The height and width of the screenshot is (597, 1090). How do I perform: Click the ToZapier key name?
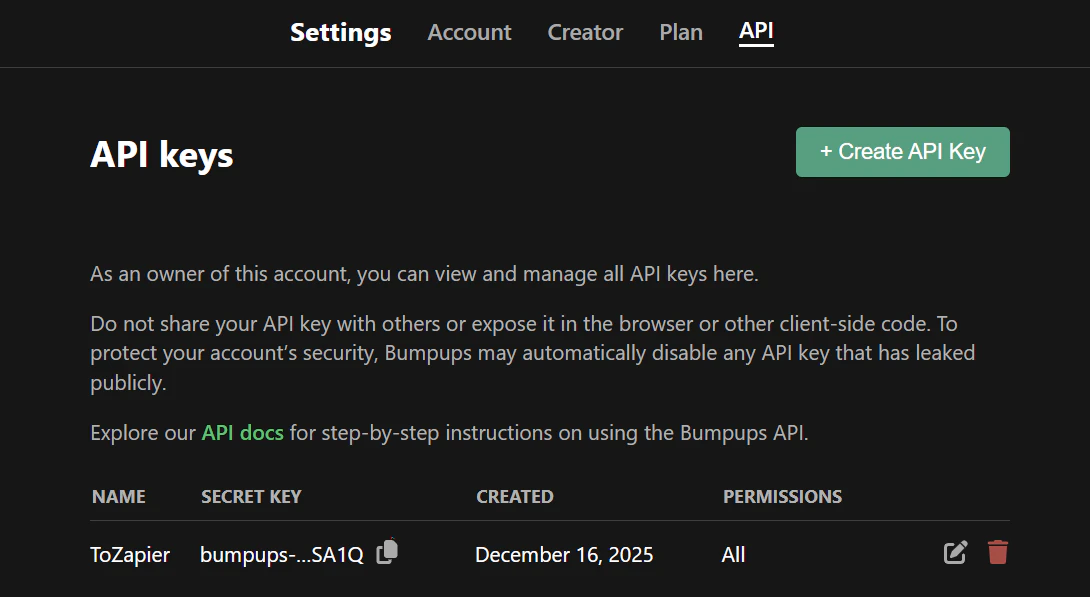(130, 555)
